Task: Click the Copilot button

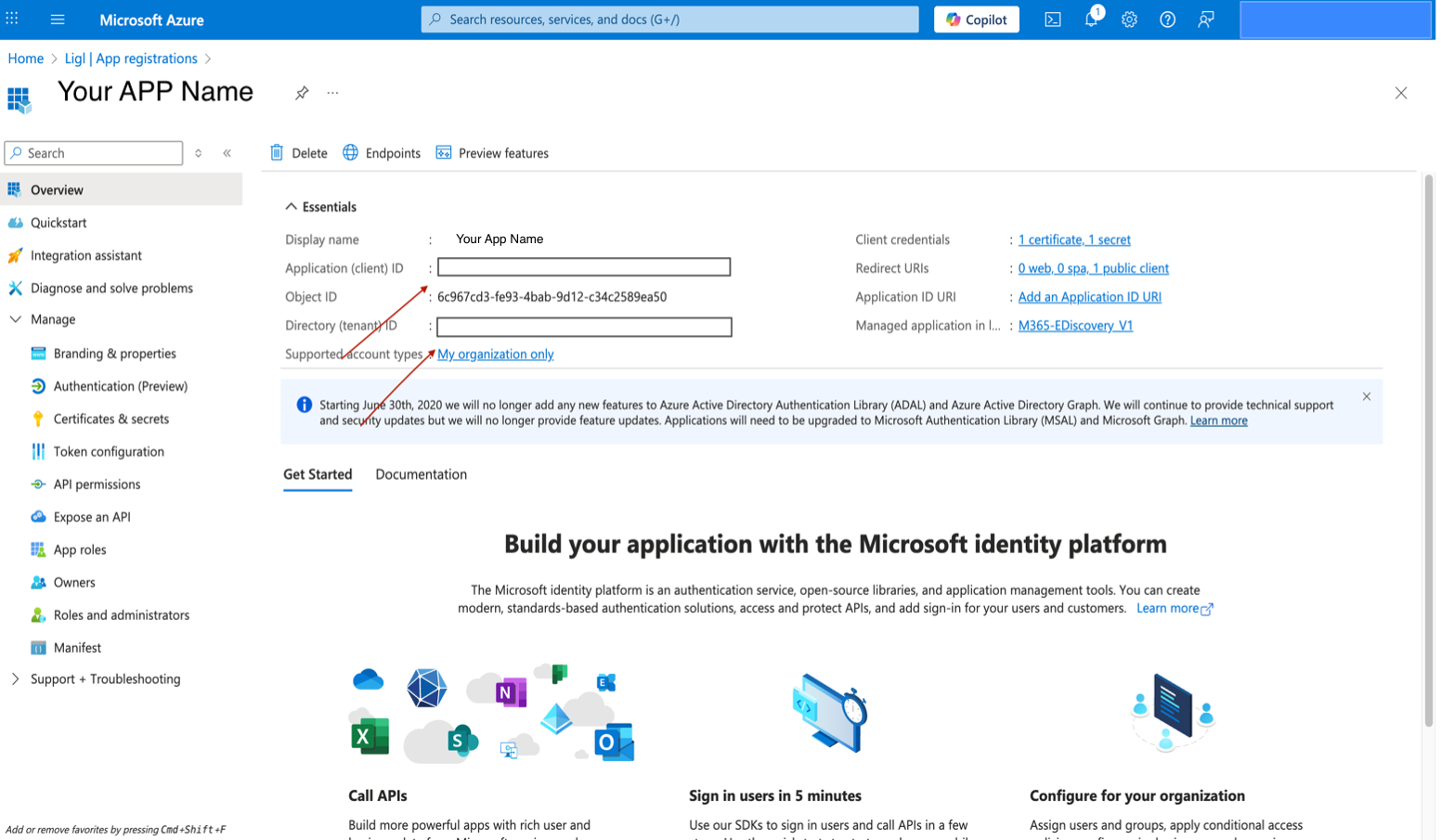Action: click(x=977, y=19)
